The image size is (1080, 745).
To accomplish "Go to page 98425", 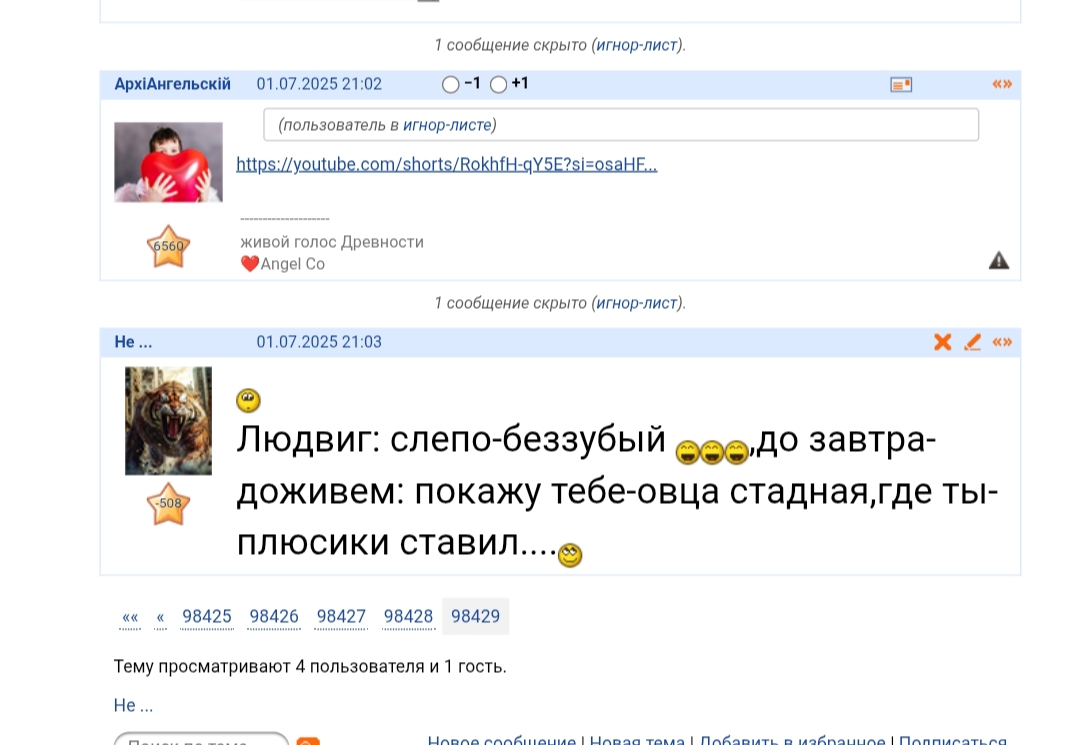I will [x=207, y=616].
